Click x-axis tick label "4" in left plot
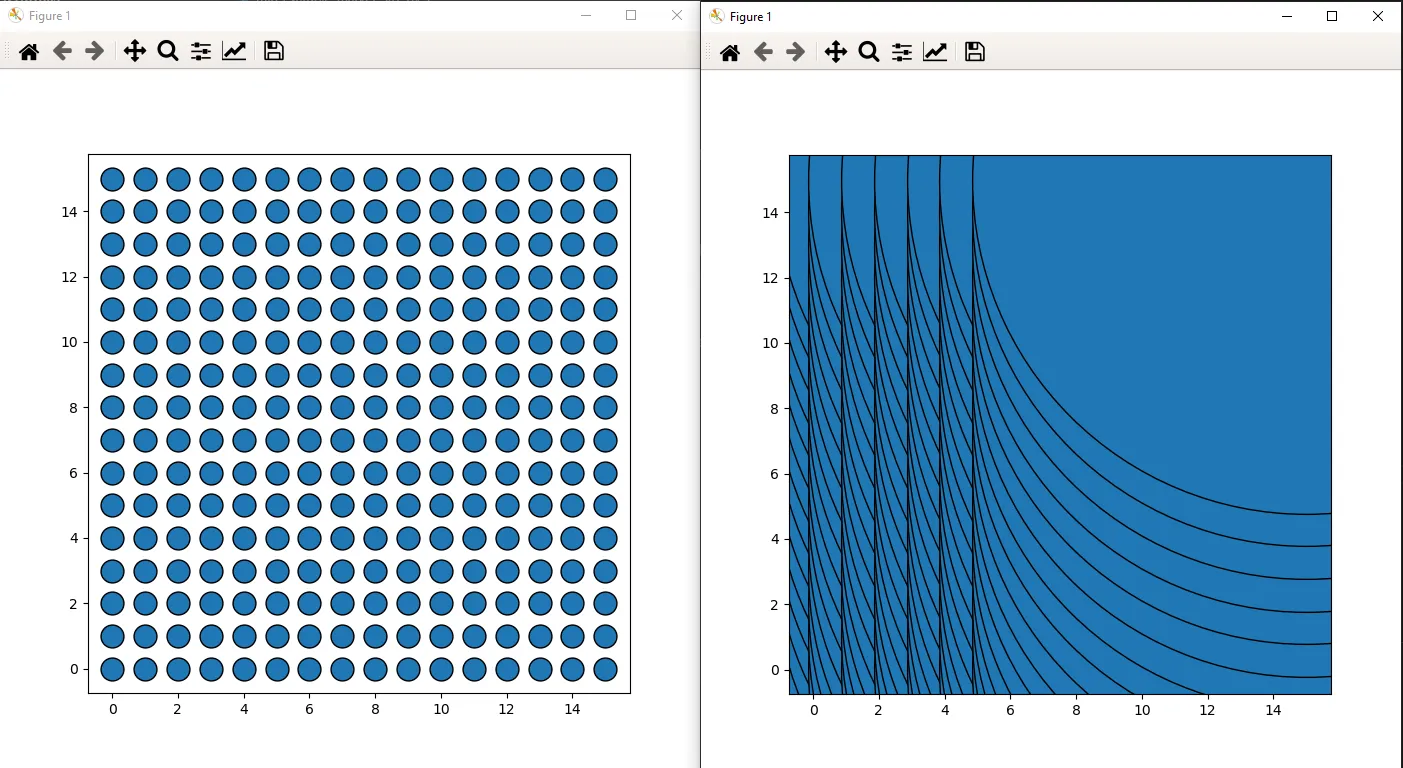 (x=244, y=709)
